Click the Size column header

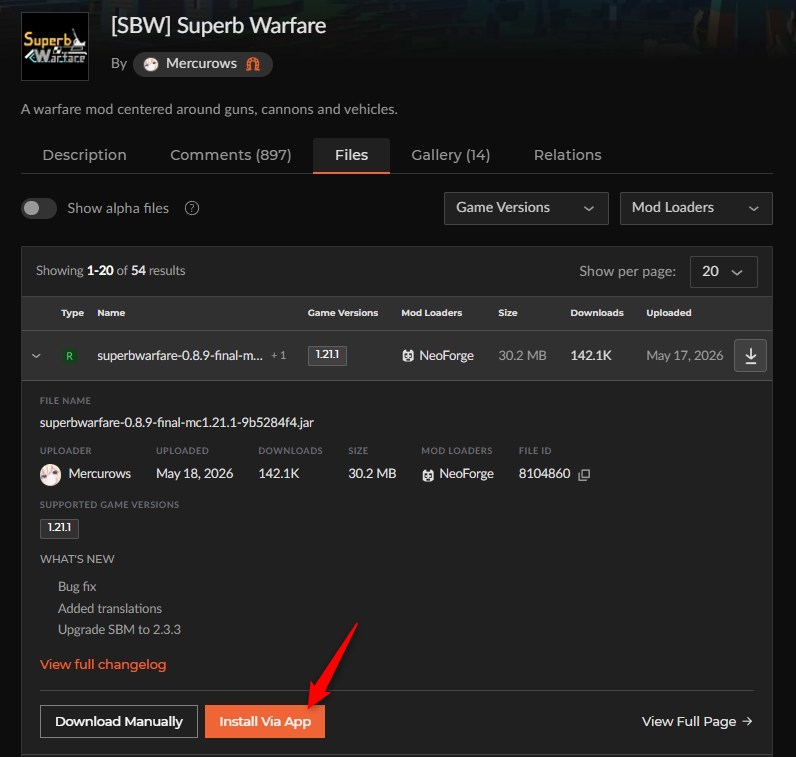pos(508,313)
